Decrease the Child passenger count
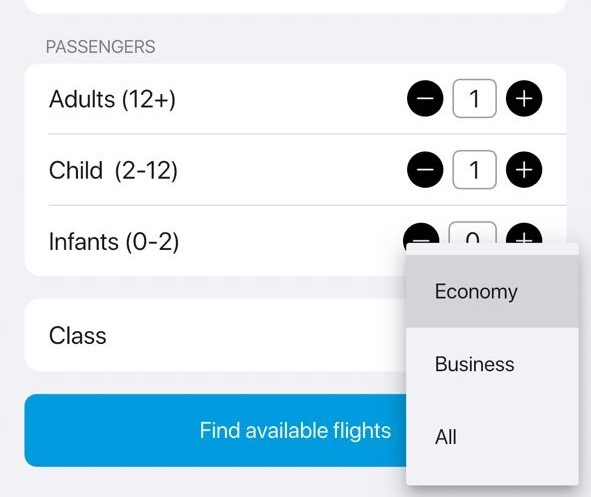The height and width of the screenshot is (497, 591). coord(425,170)
